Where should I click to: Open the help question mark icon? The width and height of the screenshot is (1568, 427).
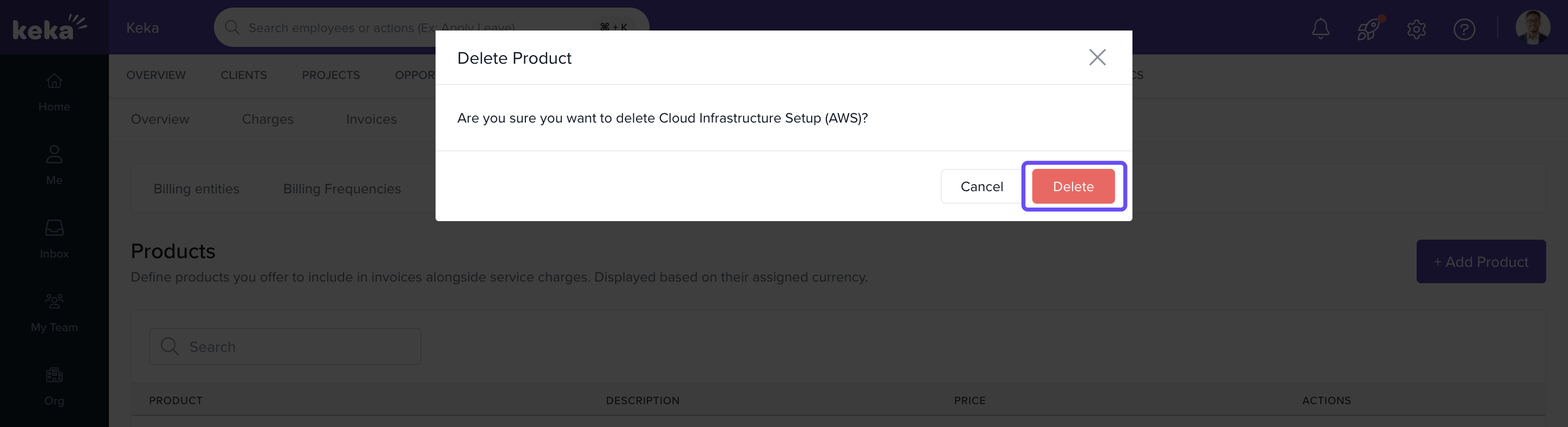pos(1464,29)
